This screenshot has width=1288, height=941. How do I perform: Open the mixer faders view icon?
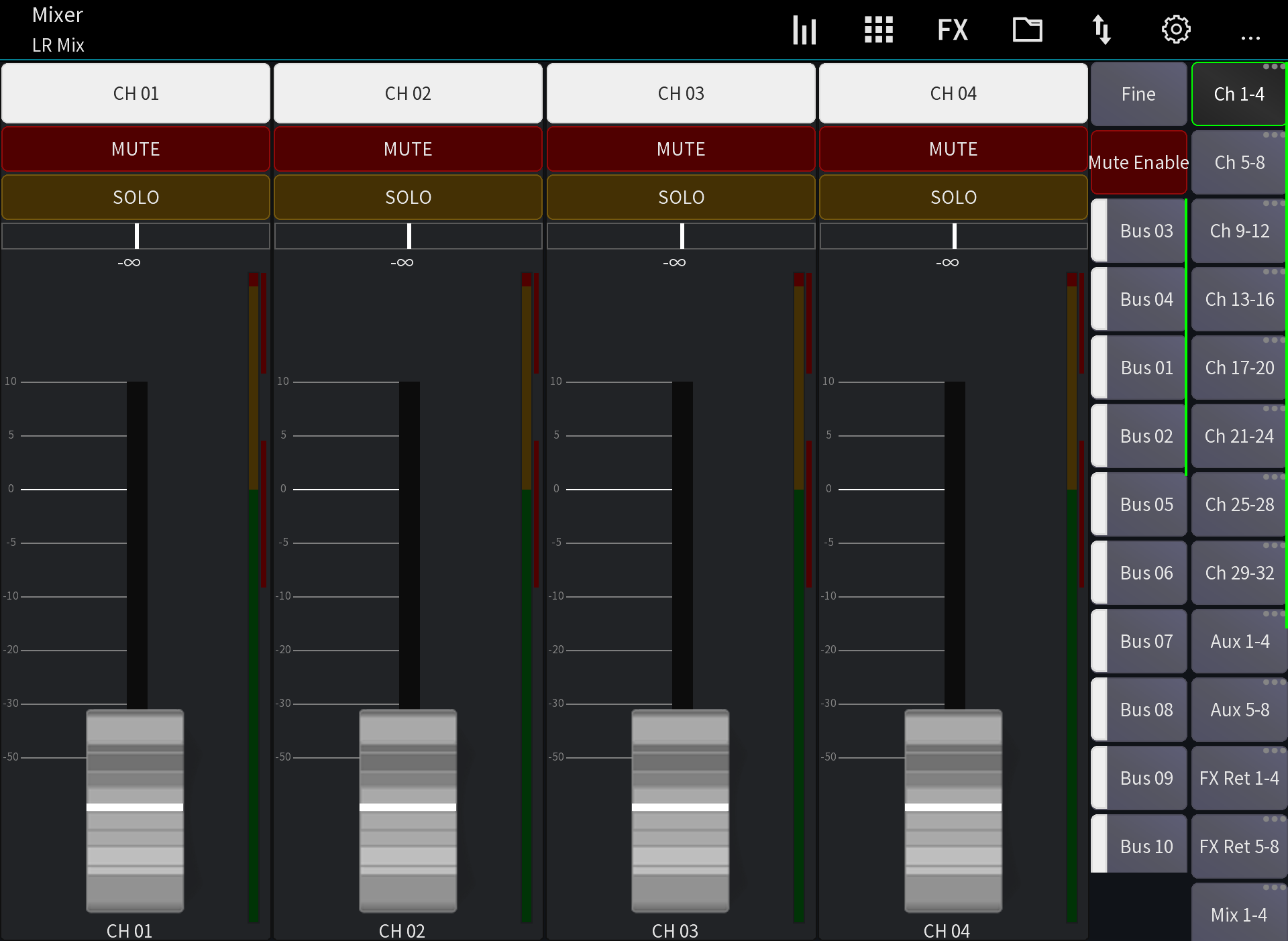pyautogui.click(x=804, y=30)
